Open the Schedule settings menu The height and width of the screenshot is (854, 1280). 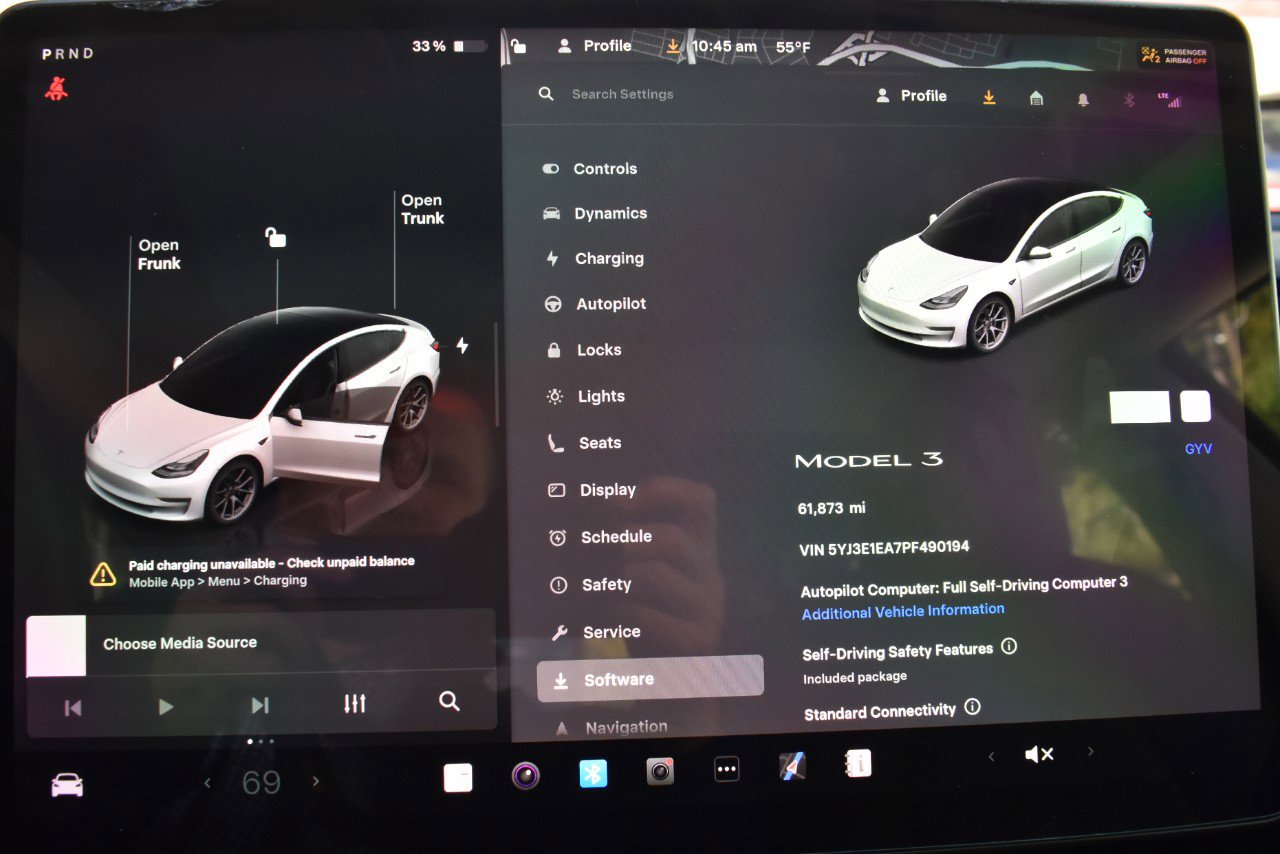[x=601, y=537]
